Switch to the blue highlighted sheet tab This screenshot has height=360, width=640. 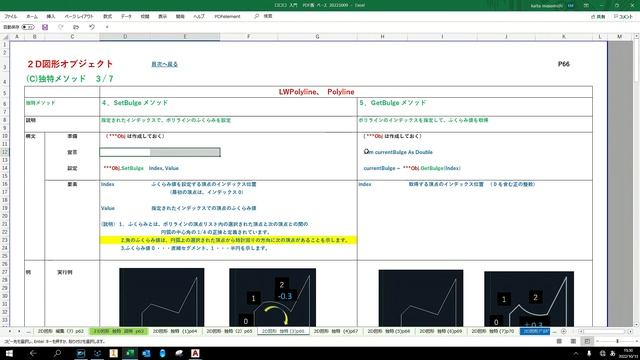(x=535, y=331)
